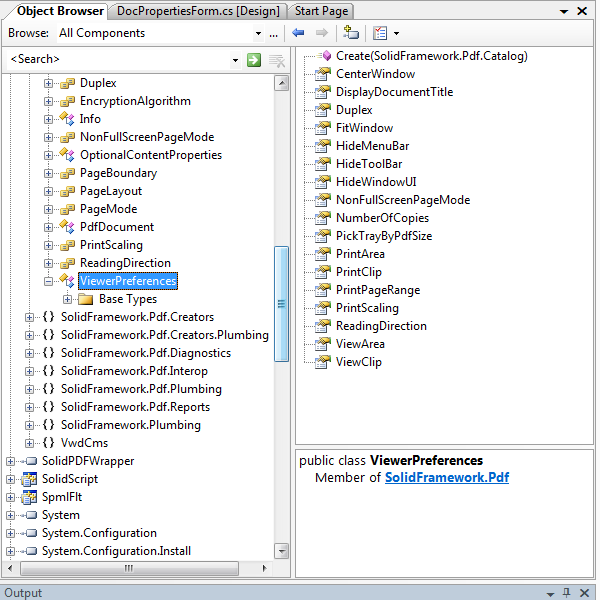Open Output panel window position dropdown
The image size is (600, 600).
(550, 593)
